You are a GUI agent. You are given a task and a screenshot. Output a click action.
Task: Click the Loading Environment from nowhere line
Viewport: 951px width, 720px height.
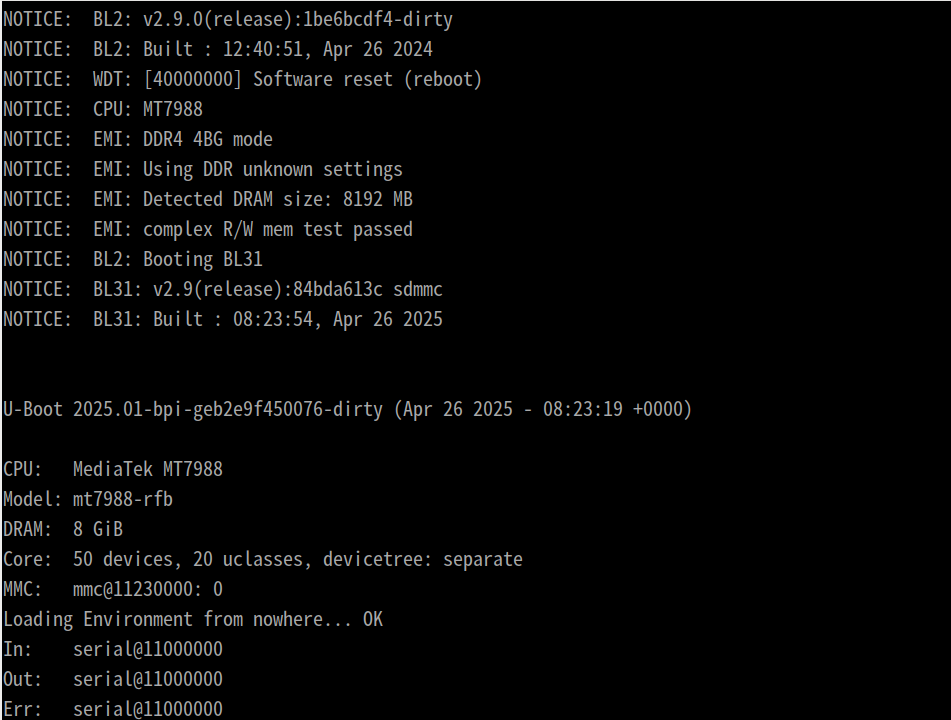tap(193, 620)
